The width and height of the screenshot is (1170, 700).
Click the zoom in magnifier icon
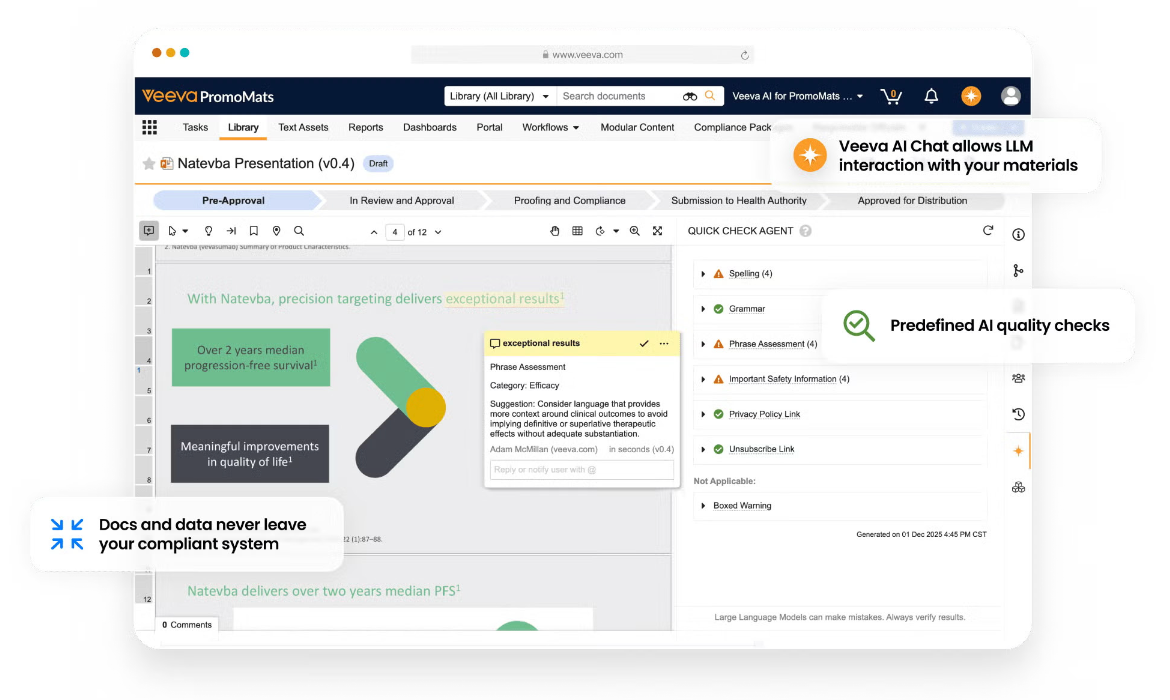[x=635, y=231]
